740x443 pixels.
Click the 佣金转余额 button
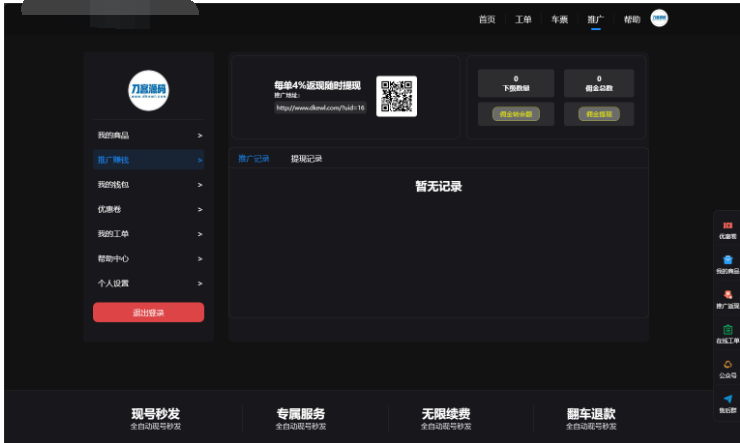pos(516,114)
